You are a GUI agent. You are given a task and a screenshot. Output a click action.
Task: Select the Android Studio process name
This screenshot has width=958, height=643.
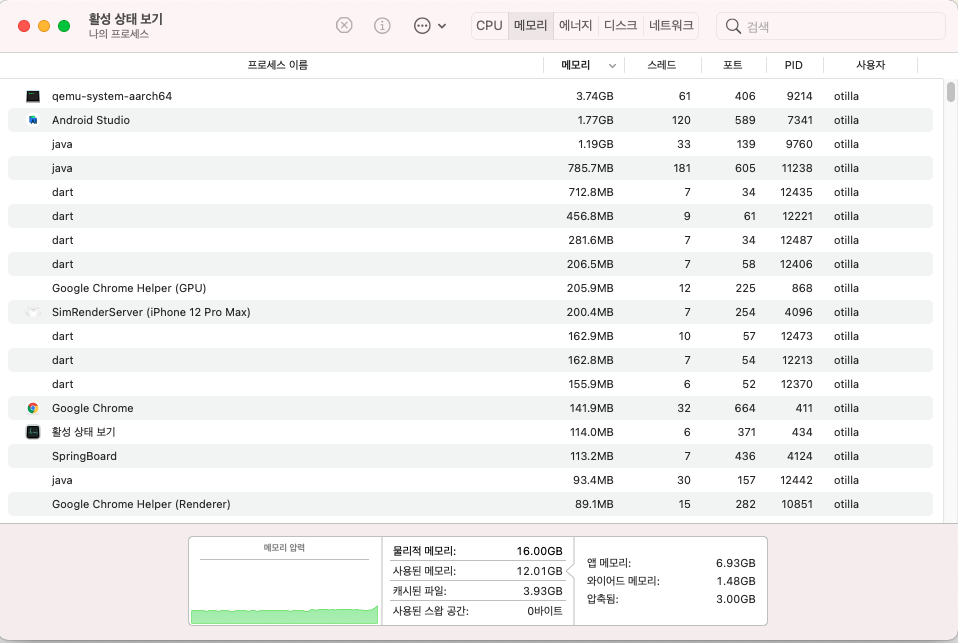(91, 120)
